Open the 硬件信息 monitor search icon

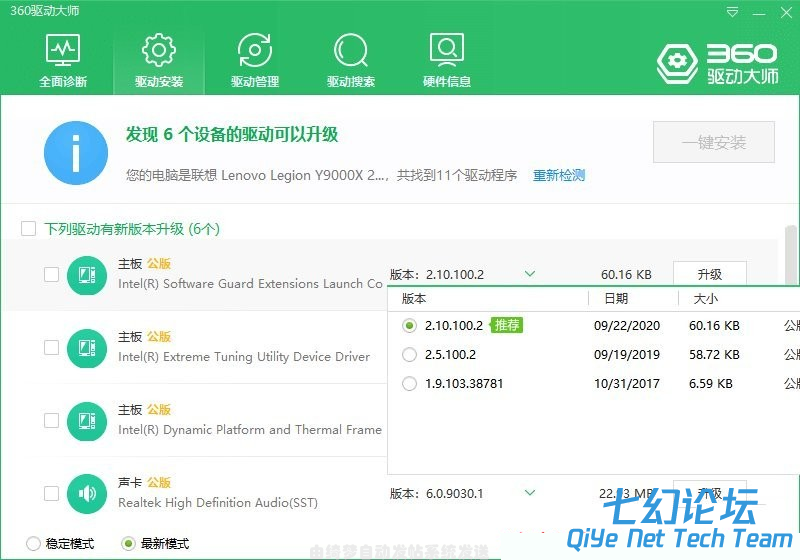tap(447, 50)
